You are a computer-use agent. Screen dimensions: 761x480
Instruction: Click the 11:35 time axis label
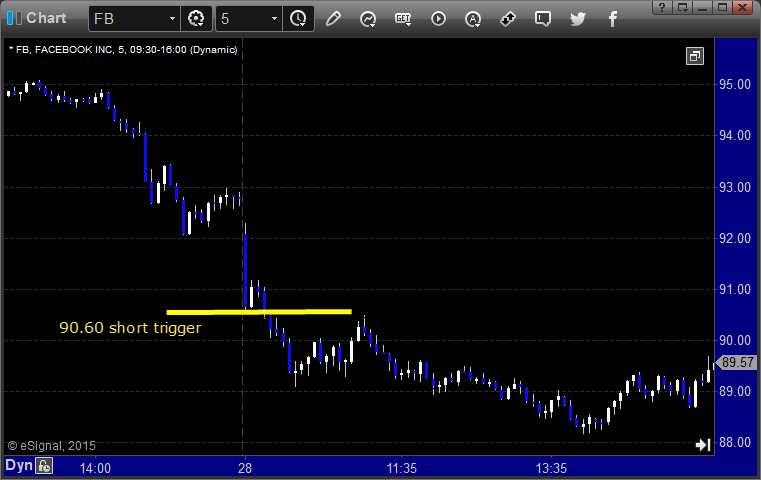401,468
